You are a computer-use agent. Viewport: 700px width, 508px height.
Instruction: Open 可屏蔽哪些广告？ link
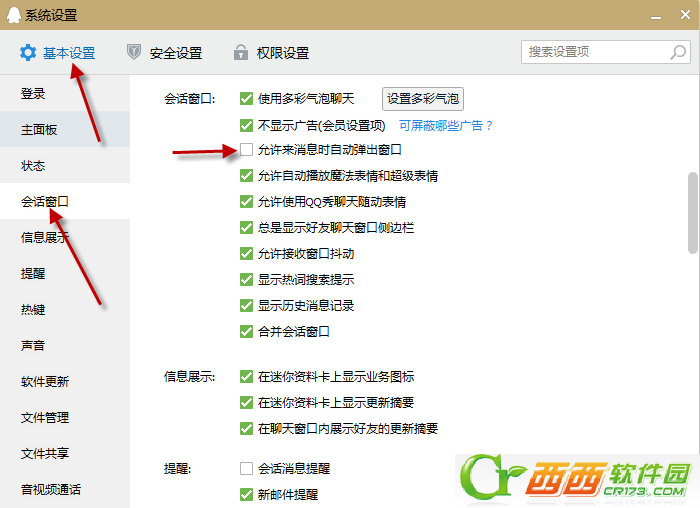click(x=446, y=125)
